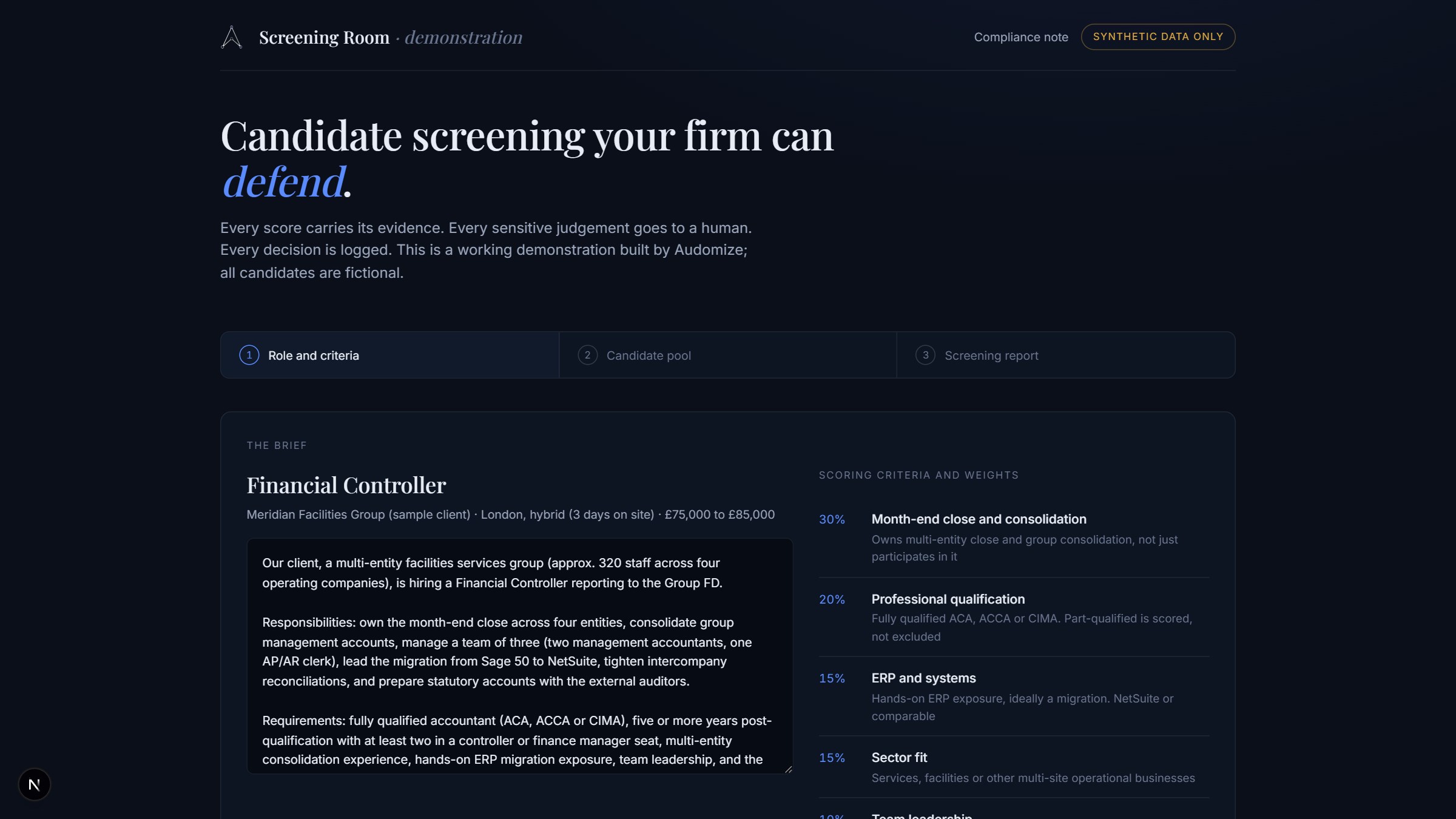Click the Meridian Facilities Group subtitle line
The image size is (1456, 819).
pos(511,514)
